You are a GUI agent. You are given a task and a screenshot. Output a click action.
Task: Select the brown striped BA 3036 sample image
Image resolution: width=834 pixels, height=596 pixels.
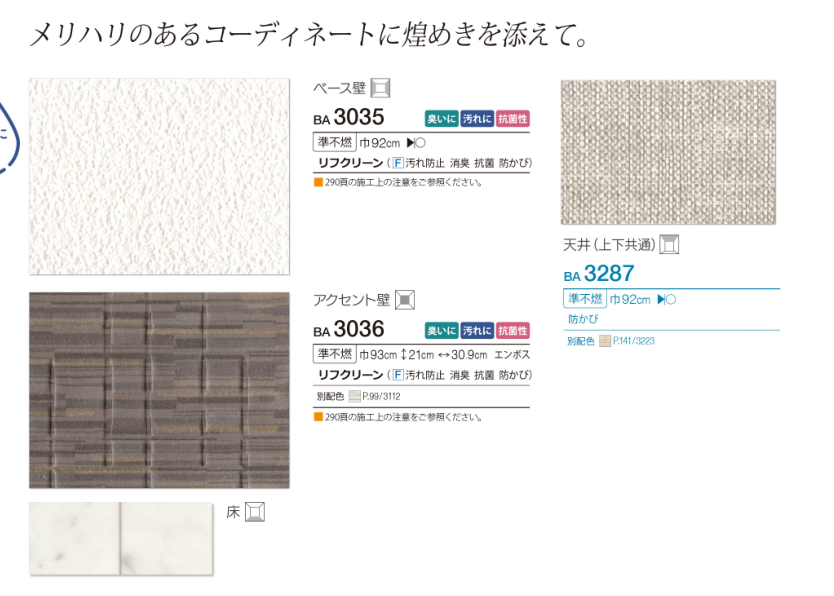(160, 390)
